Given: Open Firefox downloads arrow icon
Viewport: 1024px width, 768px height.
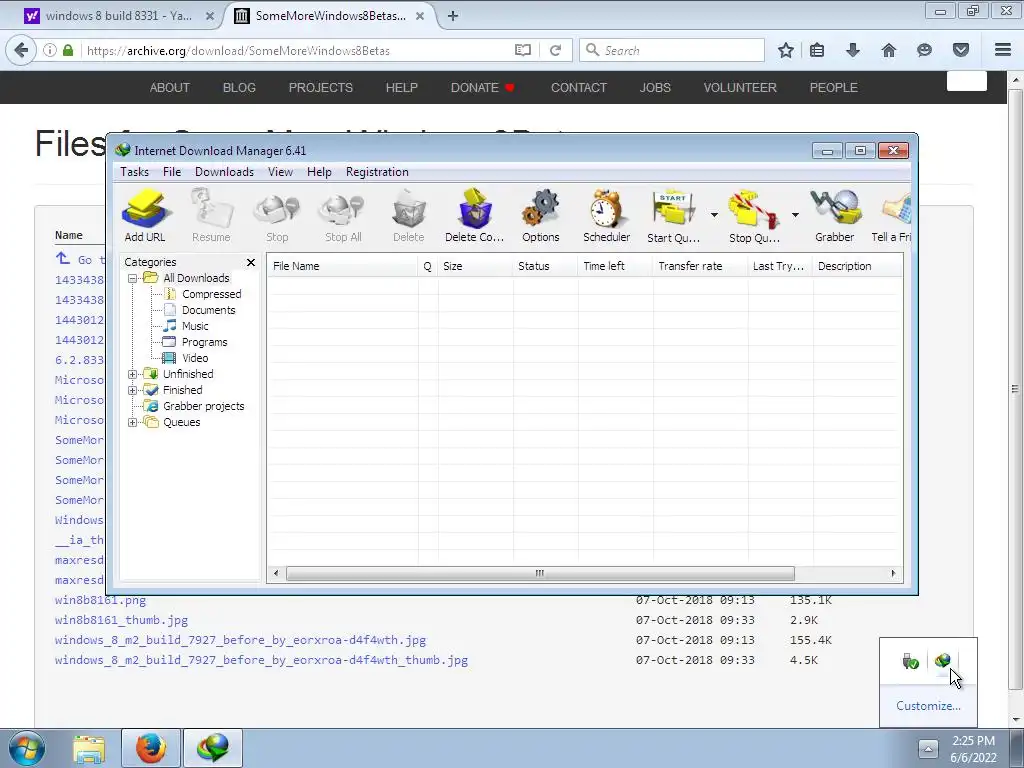Looking at the screenshot, I should [853, 50].
